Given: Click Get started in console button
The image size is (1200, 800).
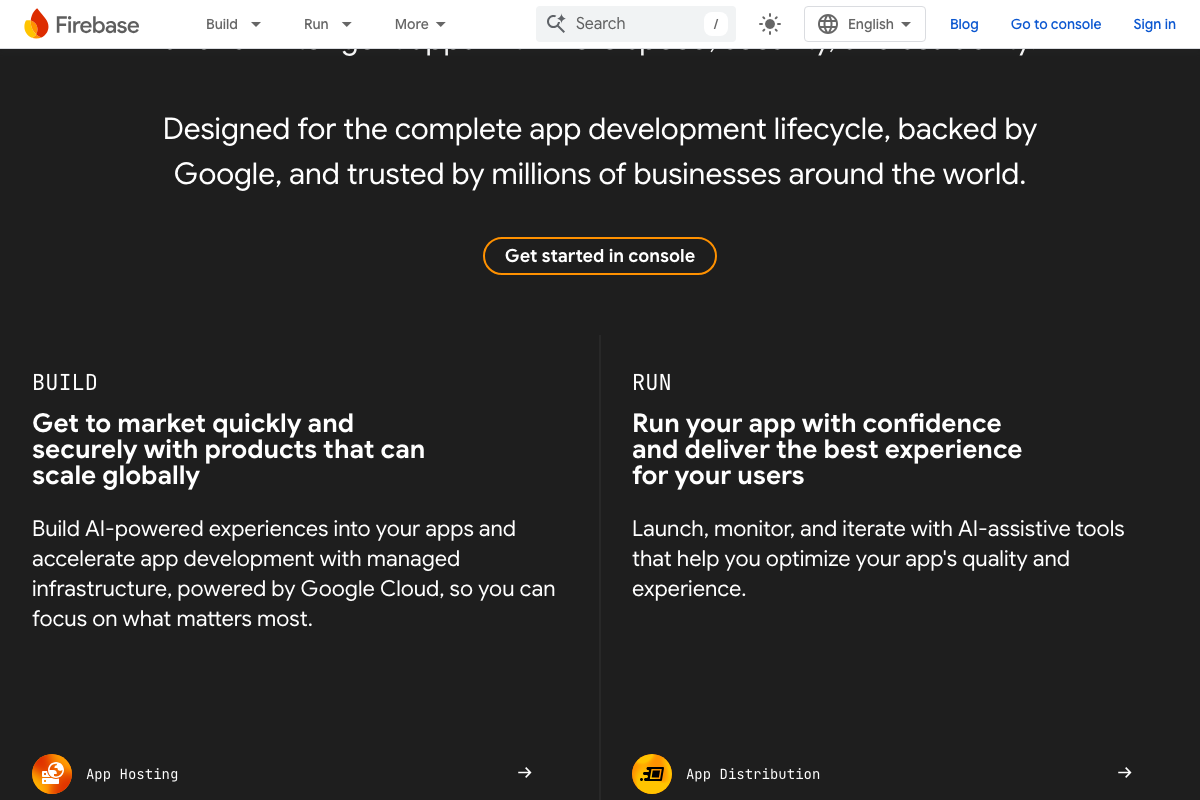Looking at the screenshot, I should click(600, 256).
